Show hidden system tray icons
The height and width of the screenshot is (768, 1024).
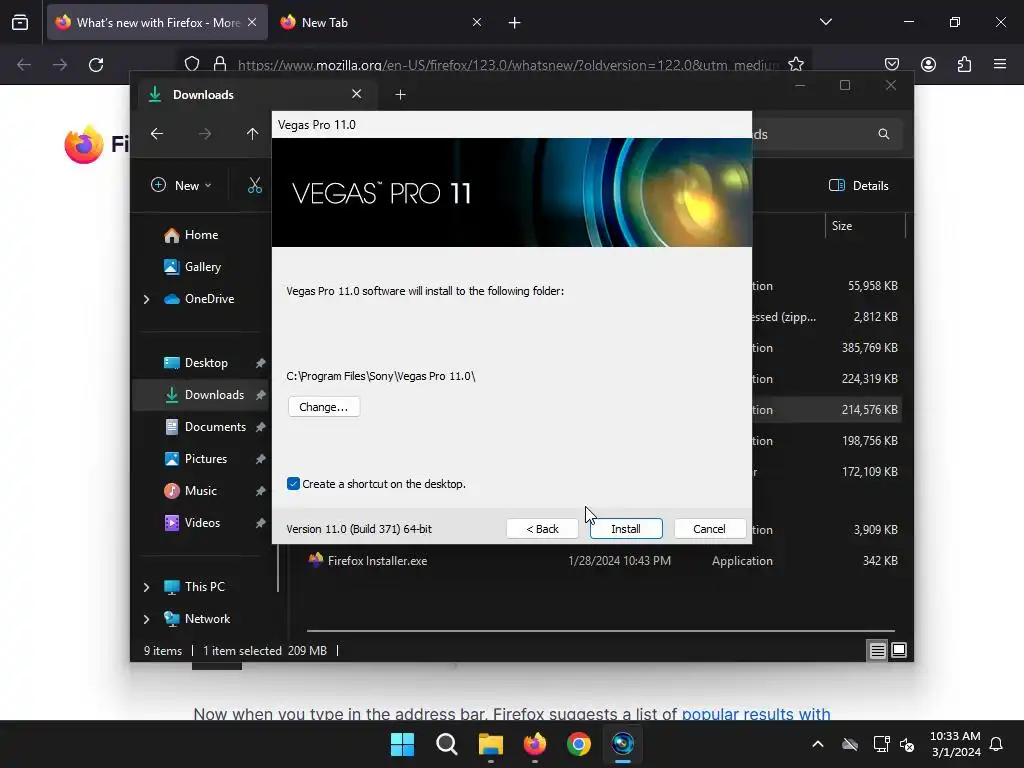[x=818, y=744]
